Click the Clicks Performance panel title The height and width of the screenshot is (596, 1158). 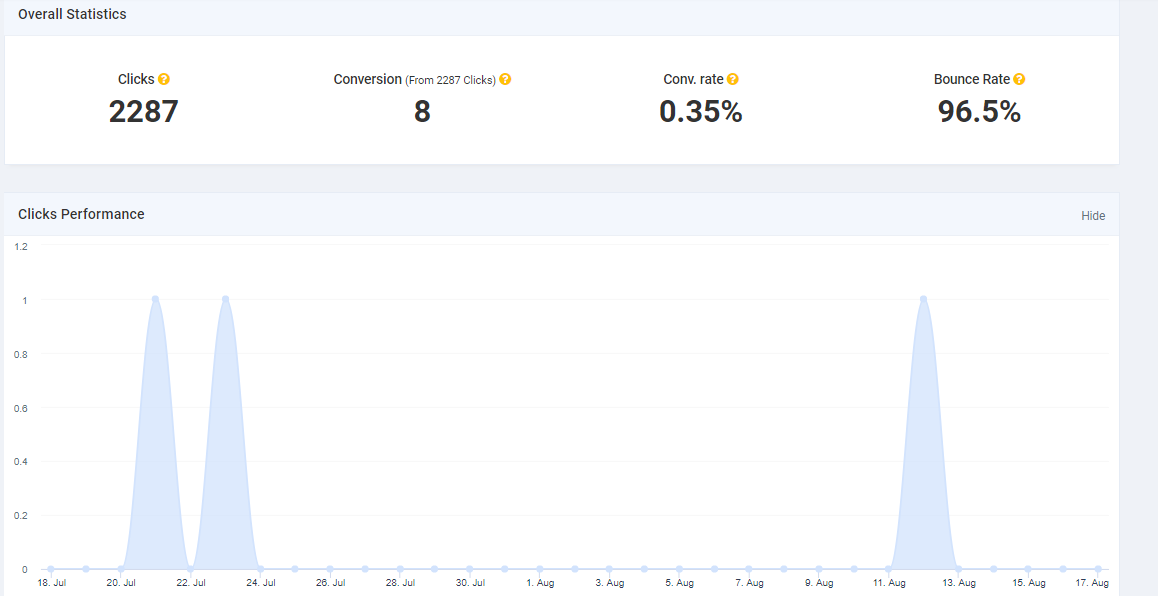81,215
